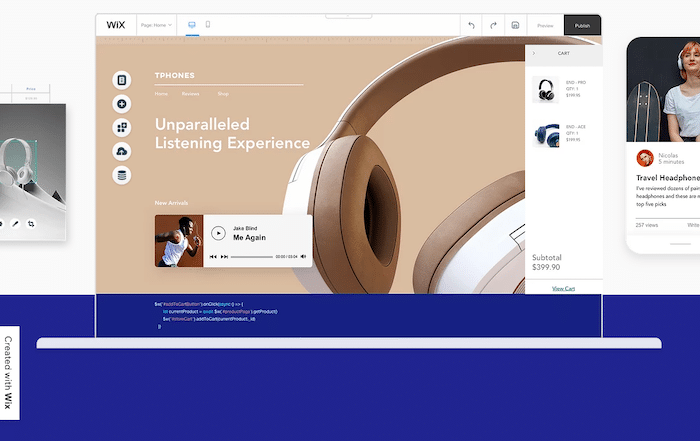This screenshot has width=700, height=441.
Task: Click the drag handle above the editor top bar
Action: [349, 17]
